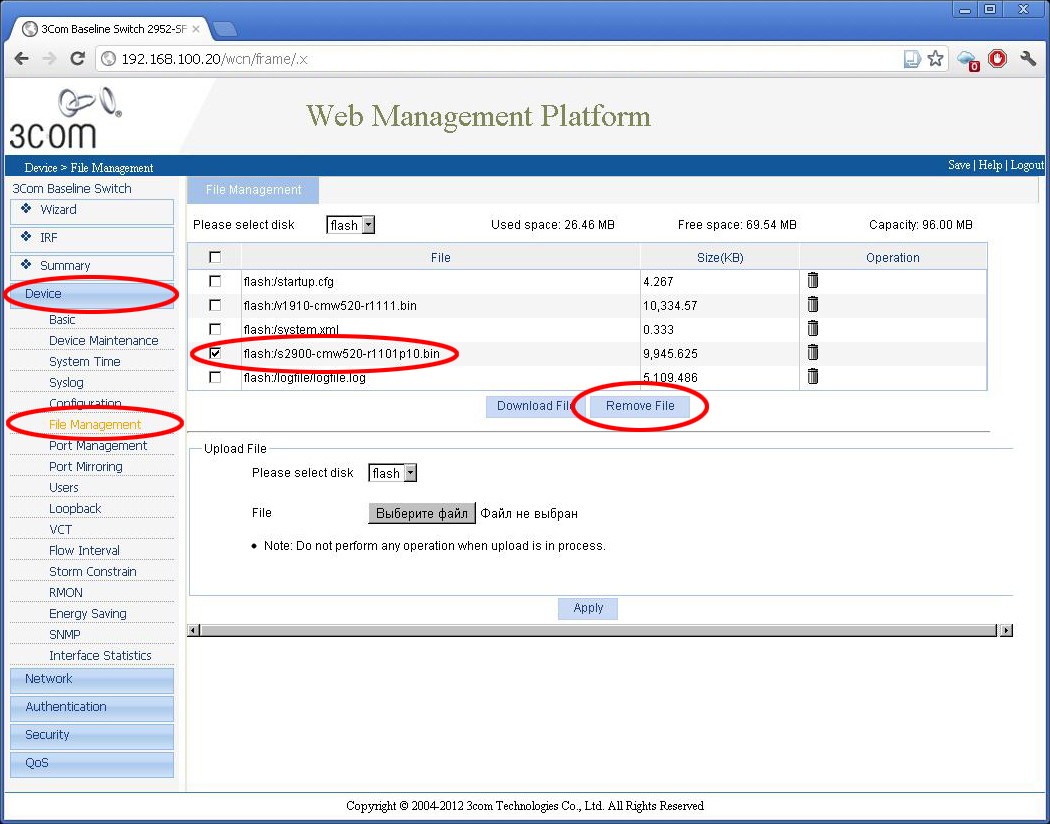
Task: Open the Syslog page
Action: click(x=66, y=383)
